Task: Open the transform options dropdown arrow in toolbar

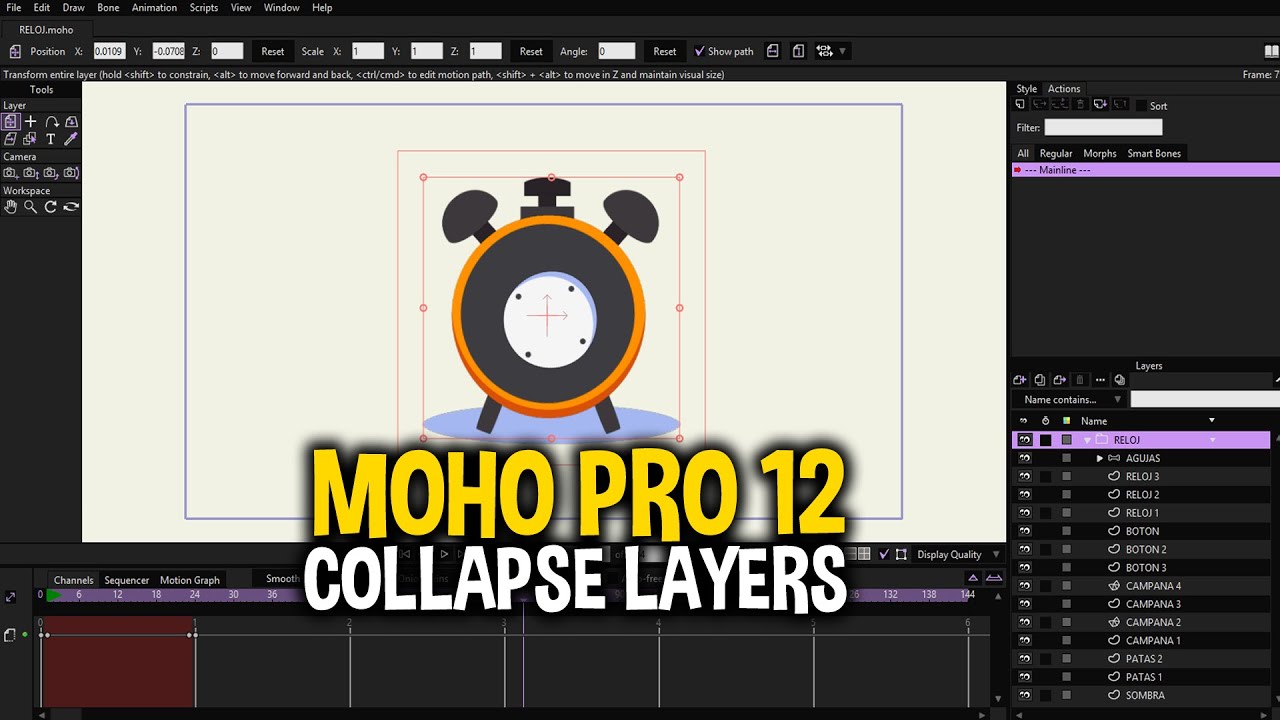Action: click(x=843, y=51)
